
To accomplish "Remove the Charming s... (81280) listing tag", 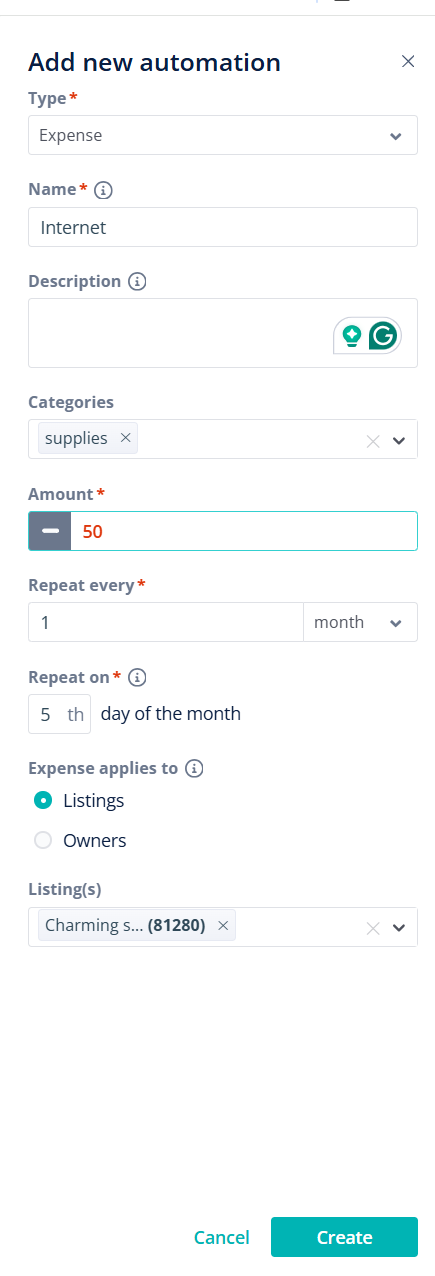I will (x=223, y=926).
